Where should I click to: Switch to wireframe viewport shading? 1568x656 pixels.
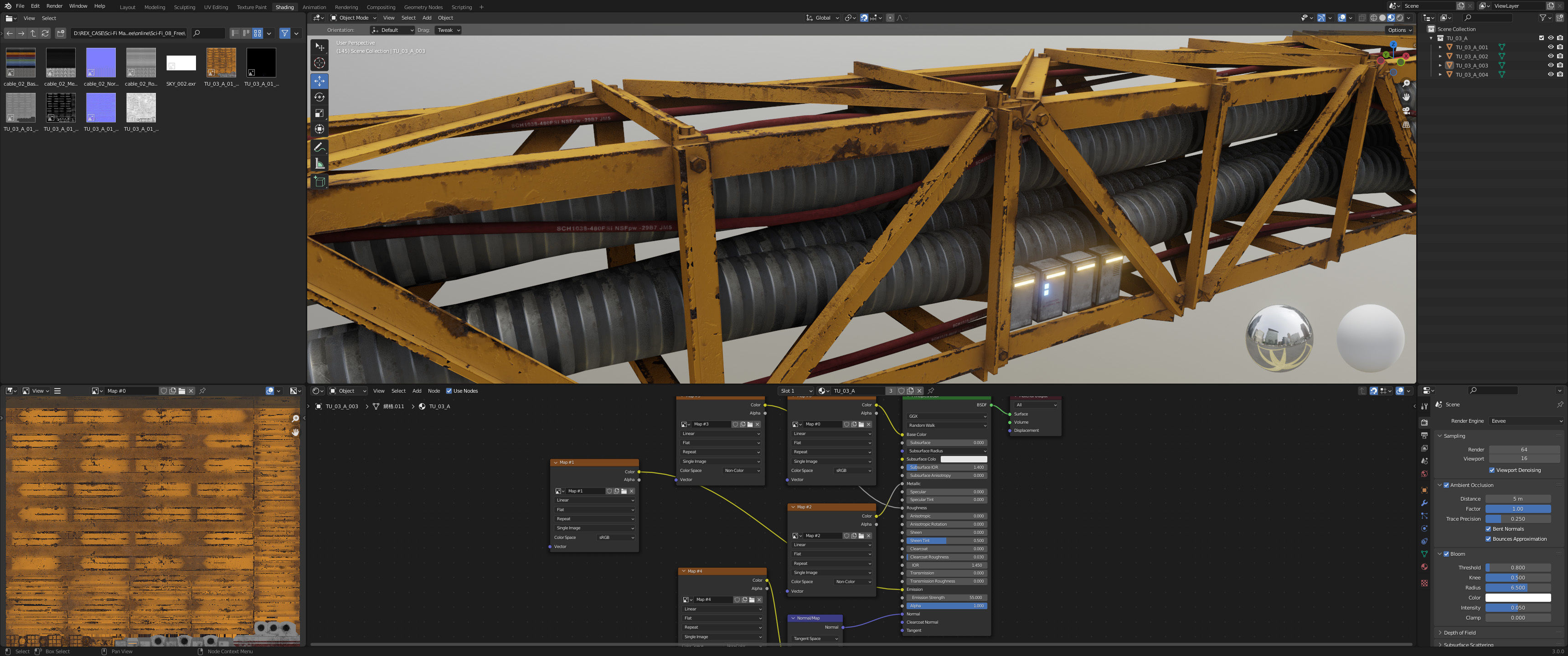click(1373, 18)
